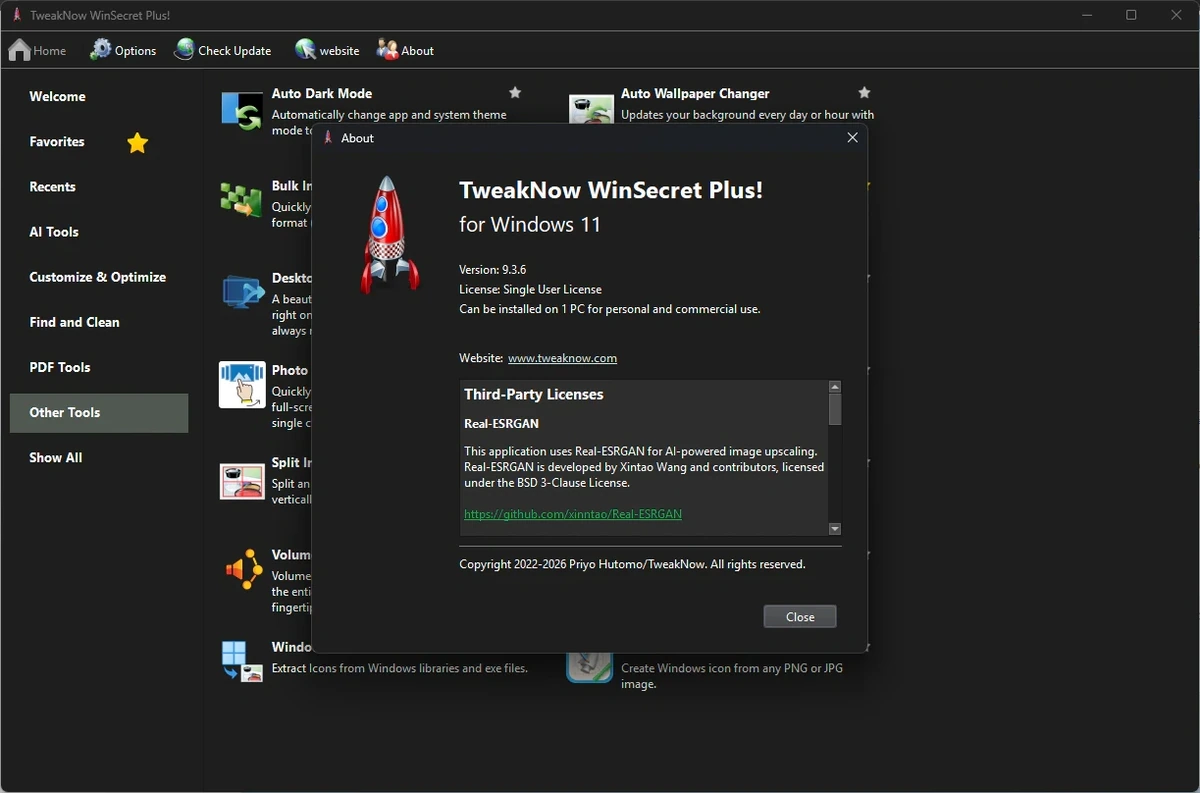This screenshot has height=793, width=1200.
Task: Click the Auto Dark Mode title
Action: (322, 93)
